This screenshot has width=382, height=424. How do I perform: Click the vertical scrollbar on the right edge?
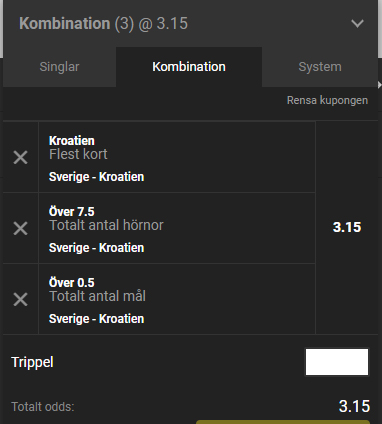point(380,28)
